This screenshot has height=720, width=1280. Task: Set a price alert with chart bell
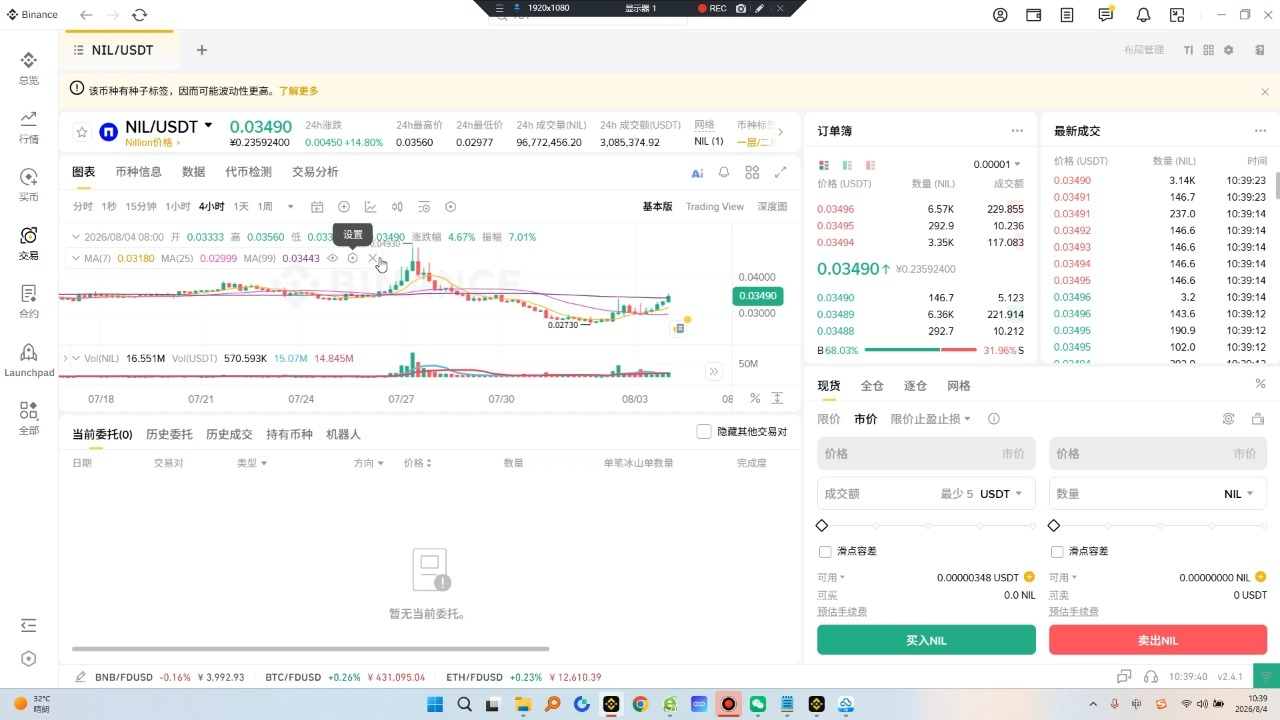pos(724,172)
